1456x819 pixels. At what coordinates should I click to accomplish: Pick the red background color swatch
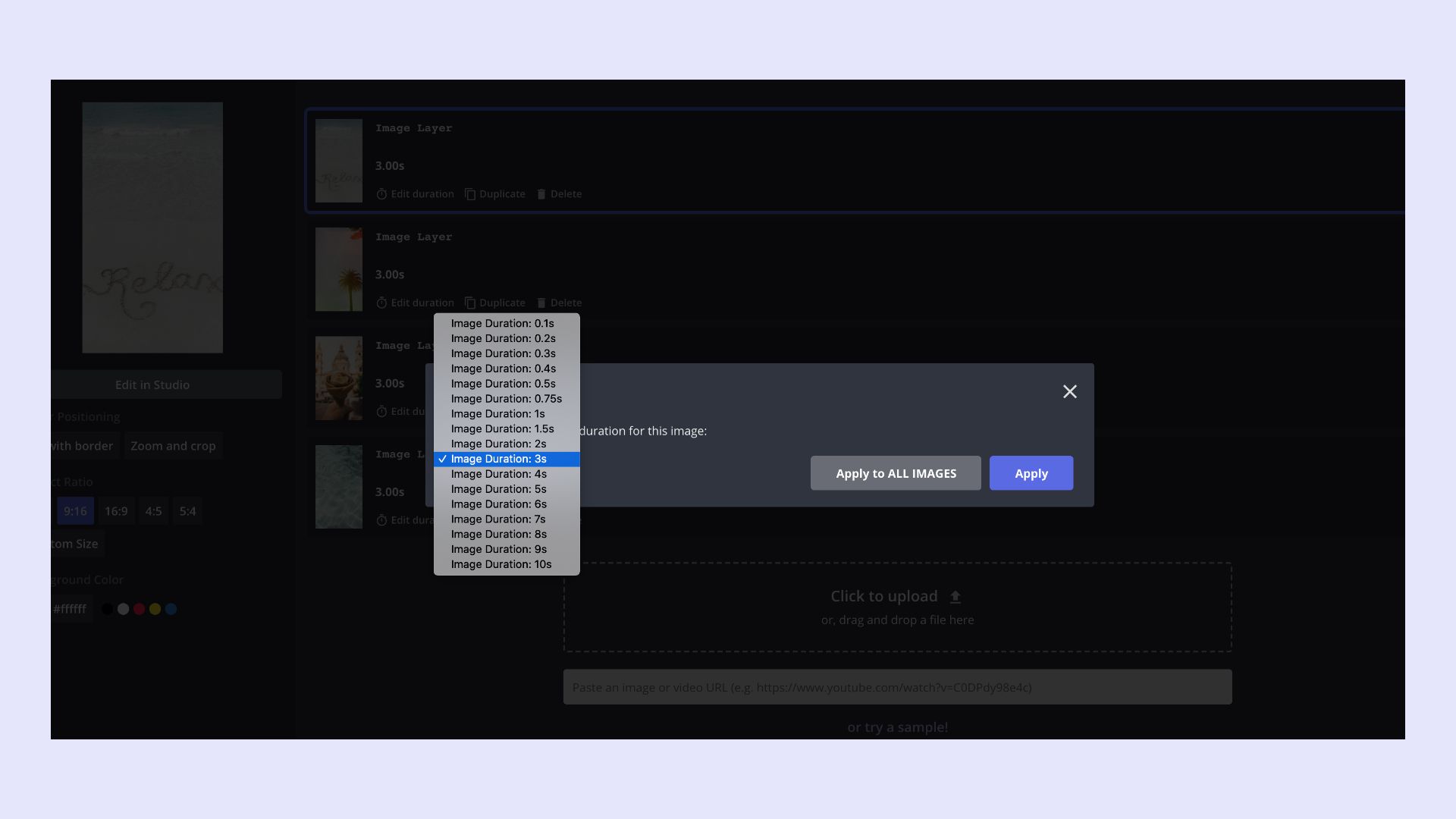click(139, 609)
